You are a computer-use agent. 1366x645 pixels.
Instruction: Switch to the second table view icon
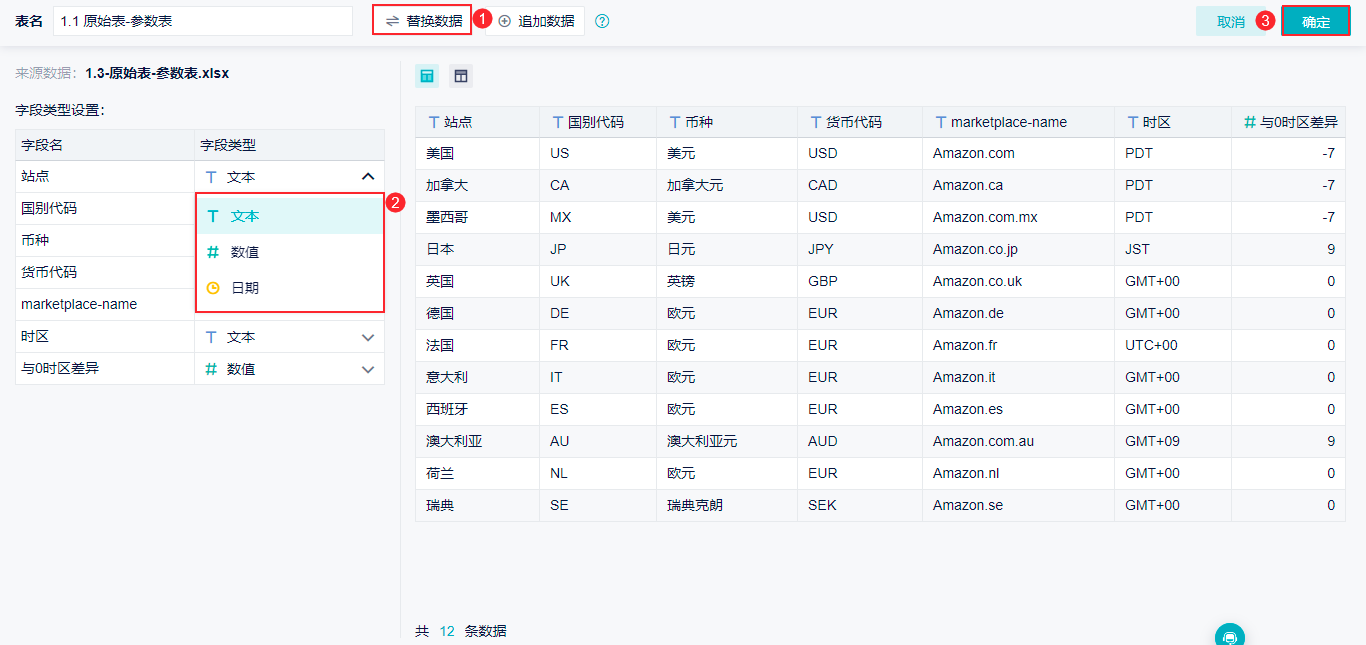point(460,76)
